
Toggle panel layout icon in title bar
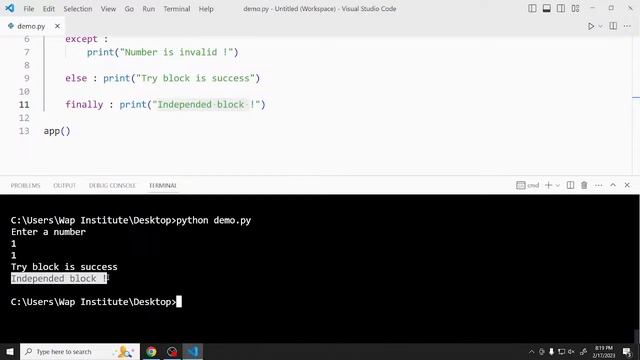pos(547,8)
